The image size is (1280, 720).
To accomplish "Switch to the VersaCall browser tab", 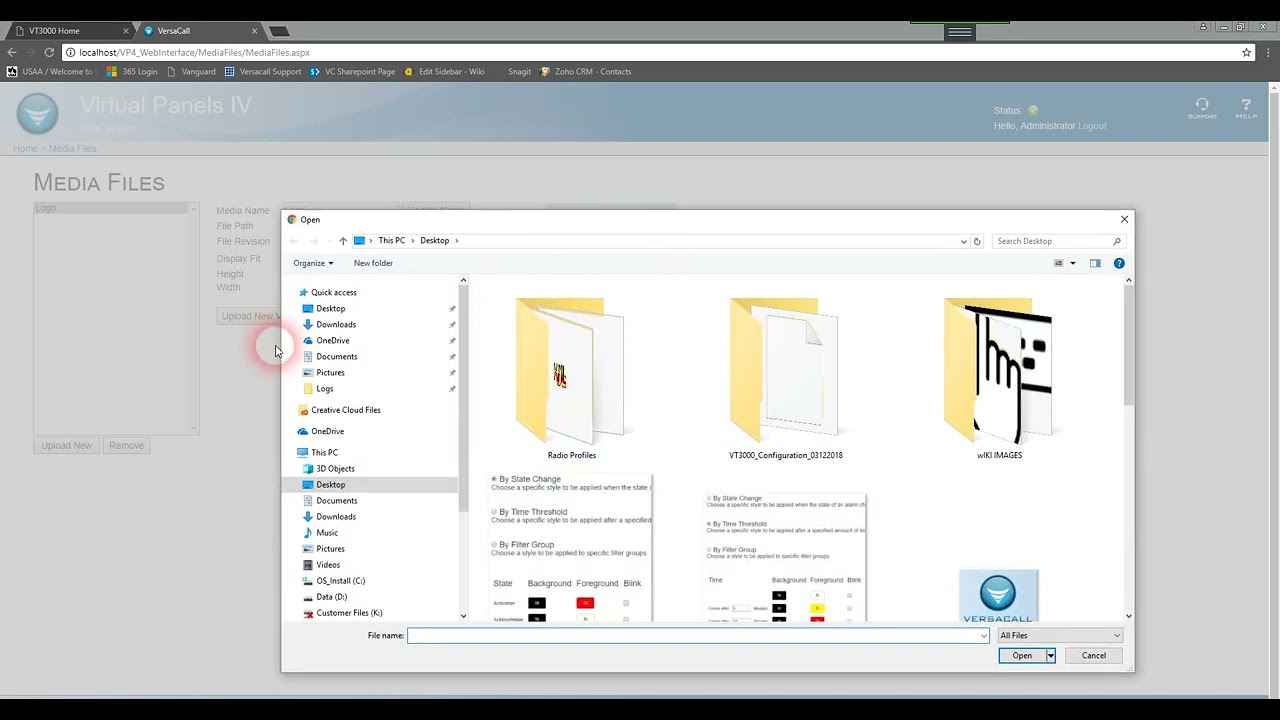I will [198, 31].
